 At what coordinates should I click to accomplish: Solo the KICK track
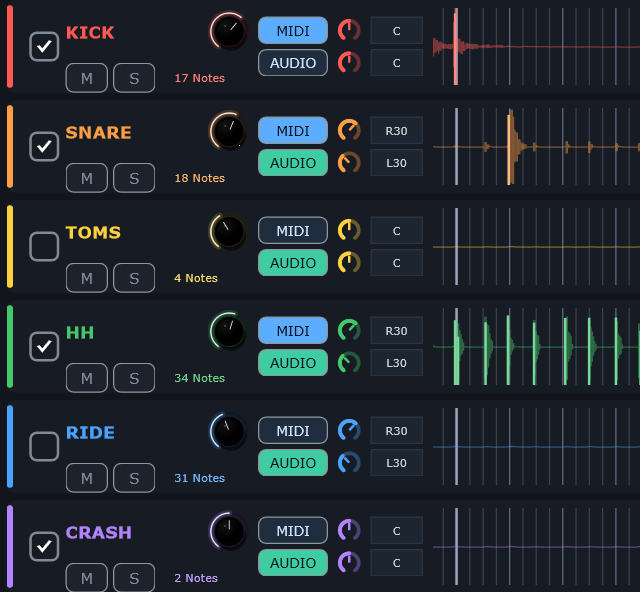pos(134,78)
